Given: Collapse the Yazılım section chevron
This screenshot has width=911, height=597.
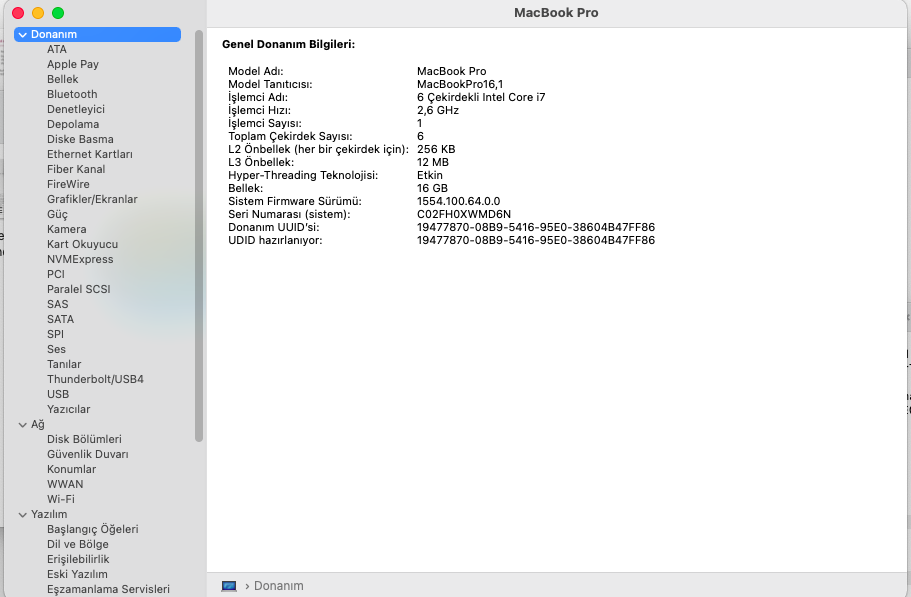Looking at the screenshot, I should [23, 515].
